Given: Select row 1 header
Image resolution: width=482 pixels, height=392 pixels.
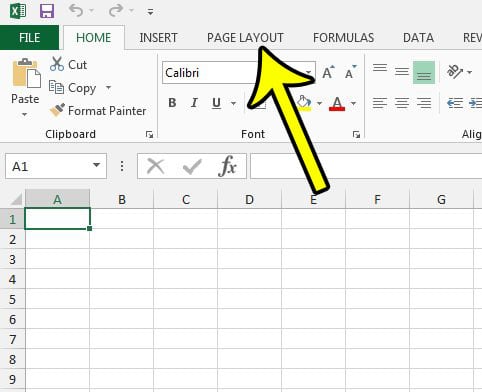Looking at the screenshot, I should [x=12, y=219].
